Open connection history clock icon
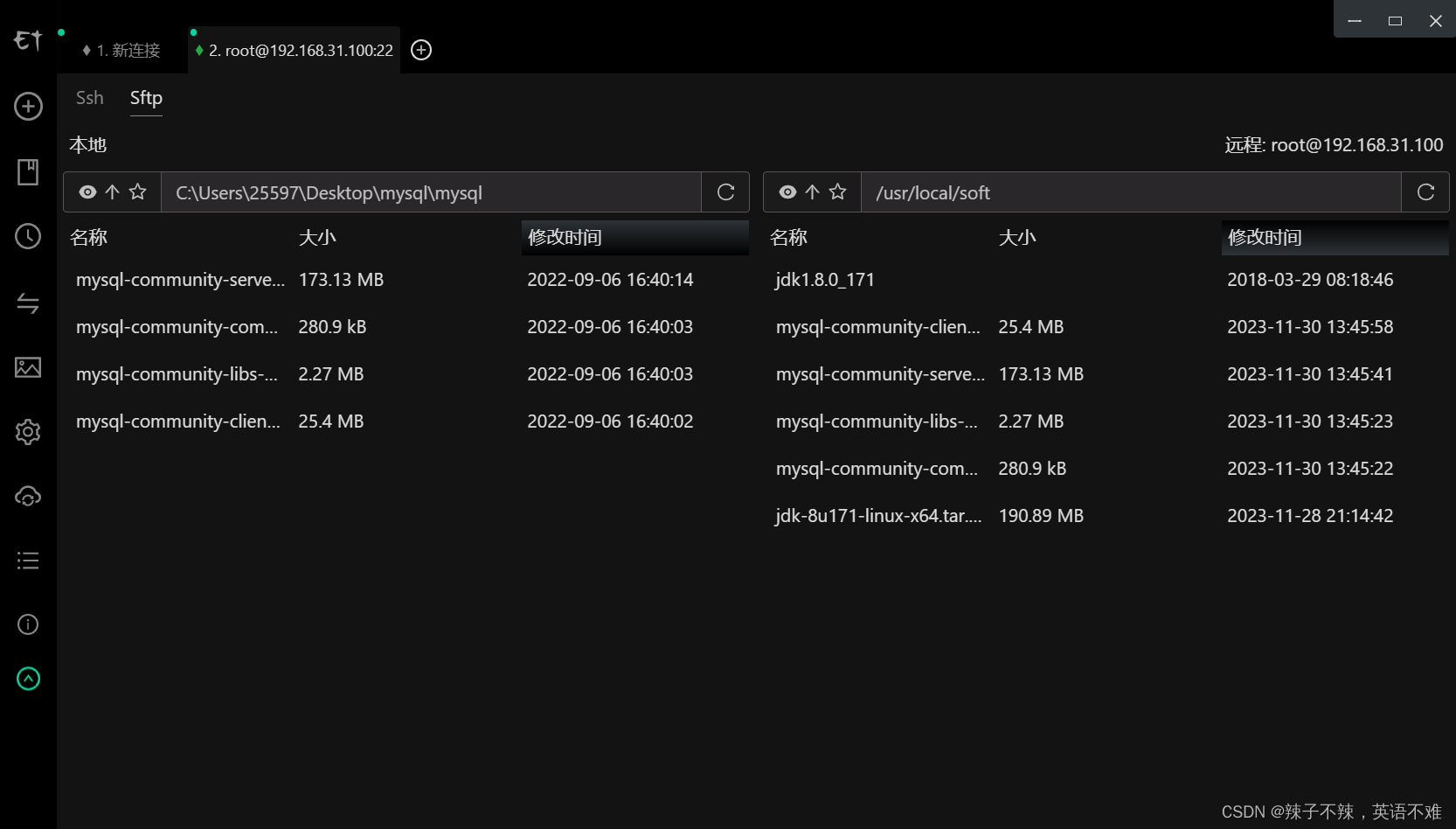Viewport: 1456px width, 829px height. (28, 236)
